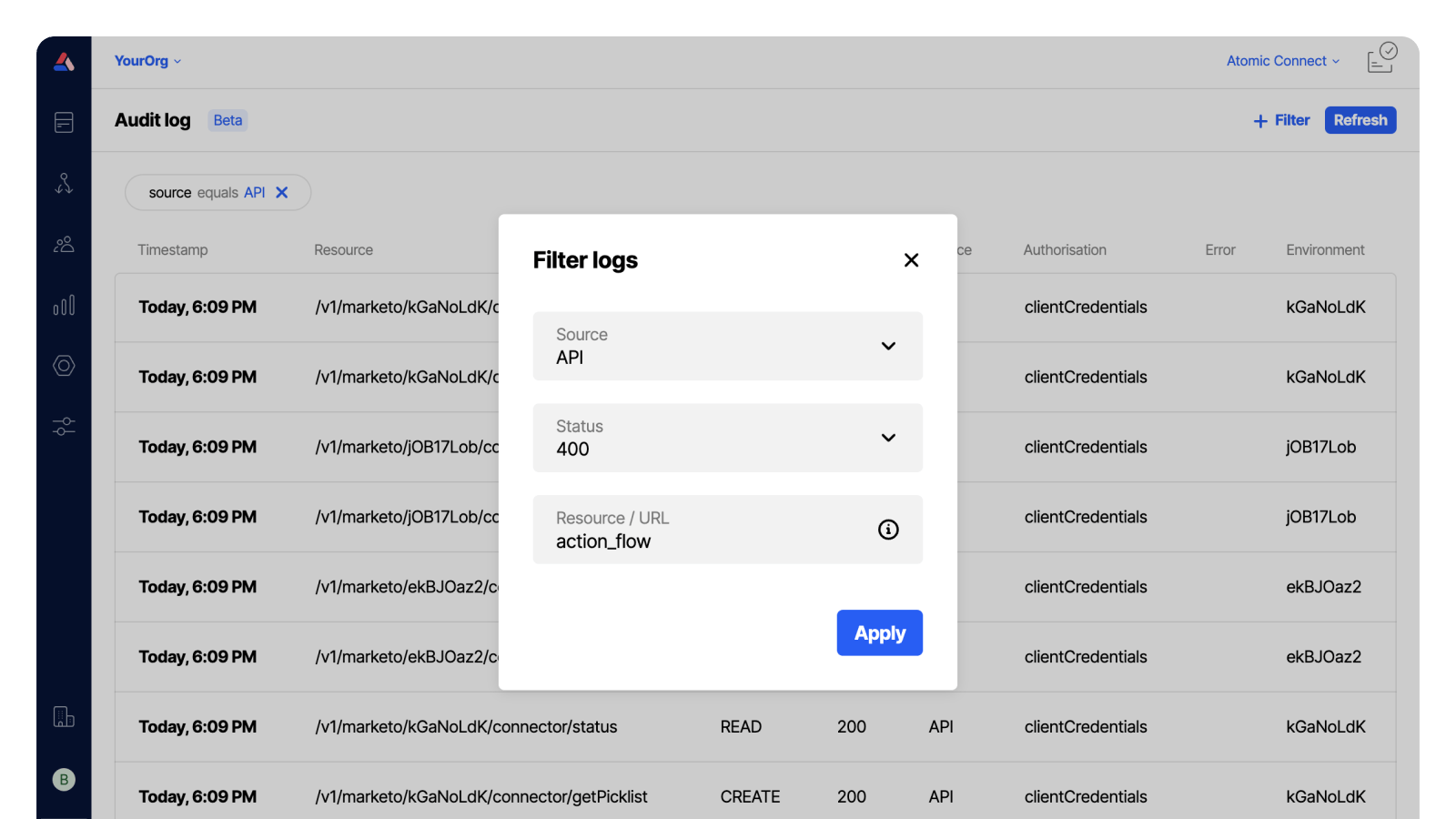Screen dimensions: 1456x819
Task: Click CREATE action in getPicklist row
Action: click(750, 797)
